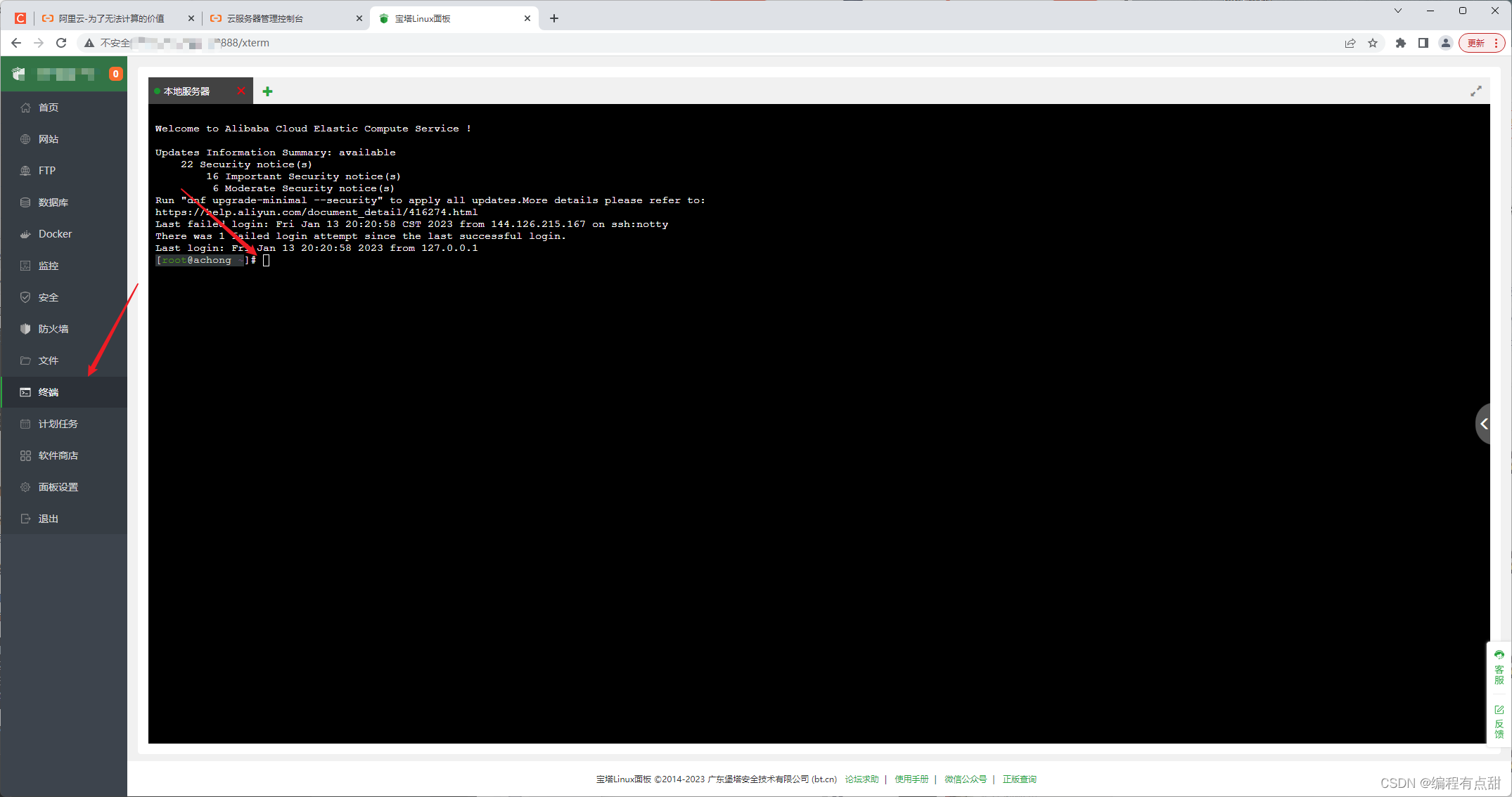The image size is (1512, 797).
Task: Go back in browser history
Action: pyautogui.click(x=16, y=43)
